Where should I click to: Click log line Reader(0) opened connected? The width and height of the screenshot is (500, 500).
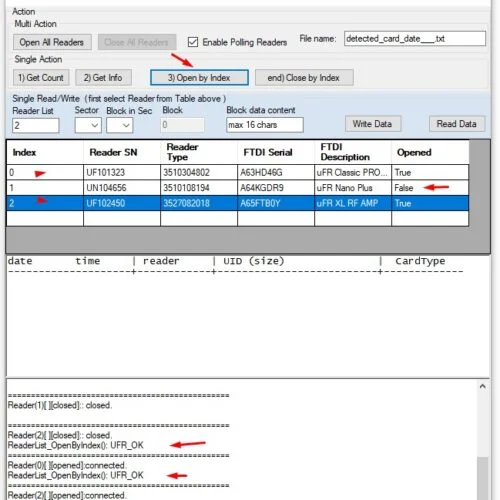click(x=67, y=465)
